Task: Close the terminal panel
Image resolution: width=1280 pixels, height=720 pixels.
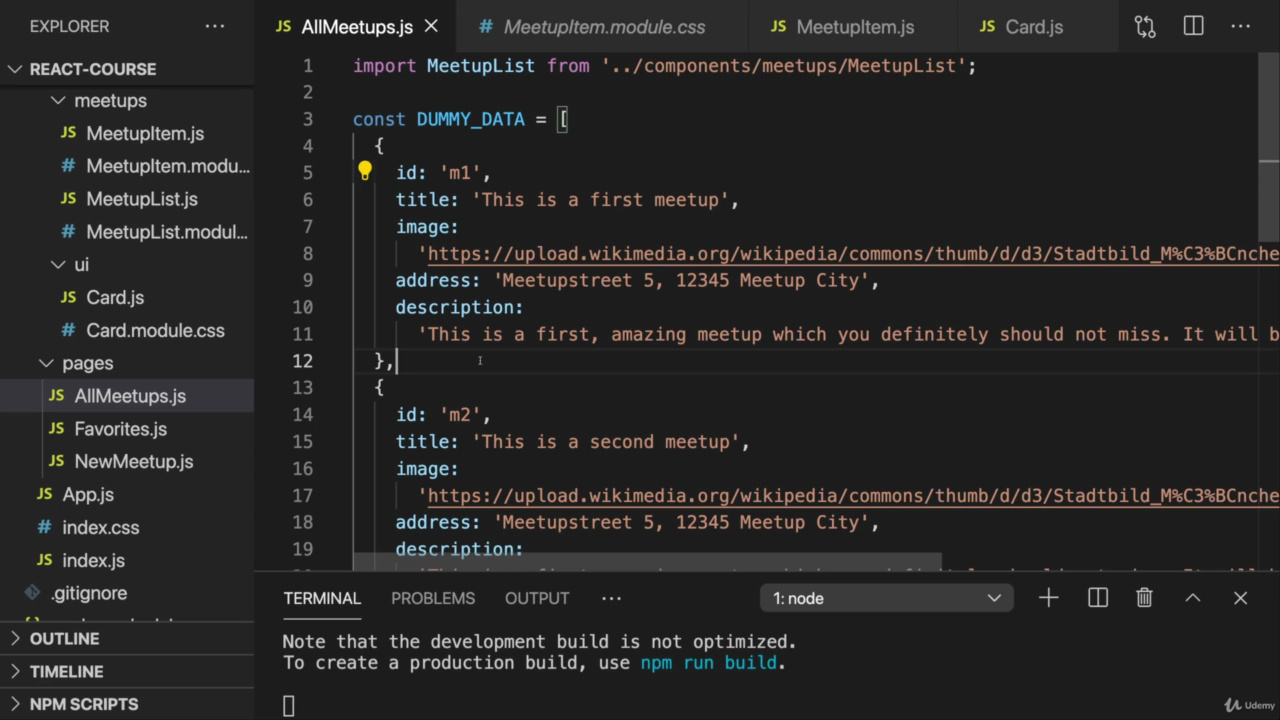Action: pyautogui.click(x=1240, y=598)
